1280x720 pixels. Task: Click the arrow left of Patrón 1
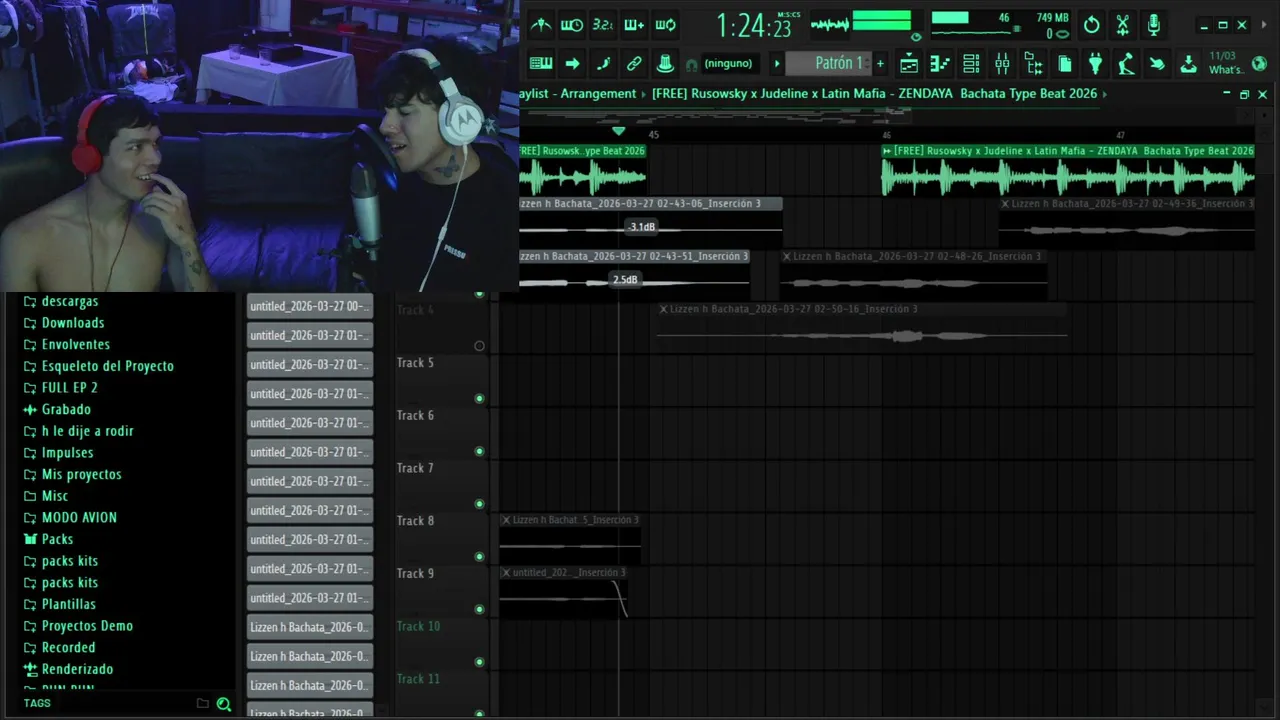tap(776, 64)
